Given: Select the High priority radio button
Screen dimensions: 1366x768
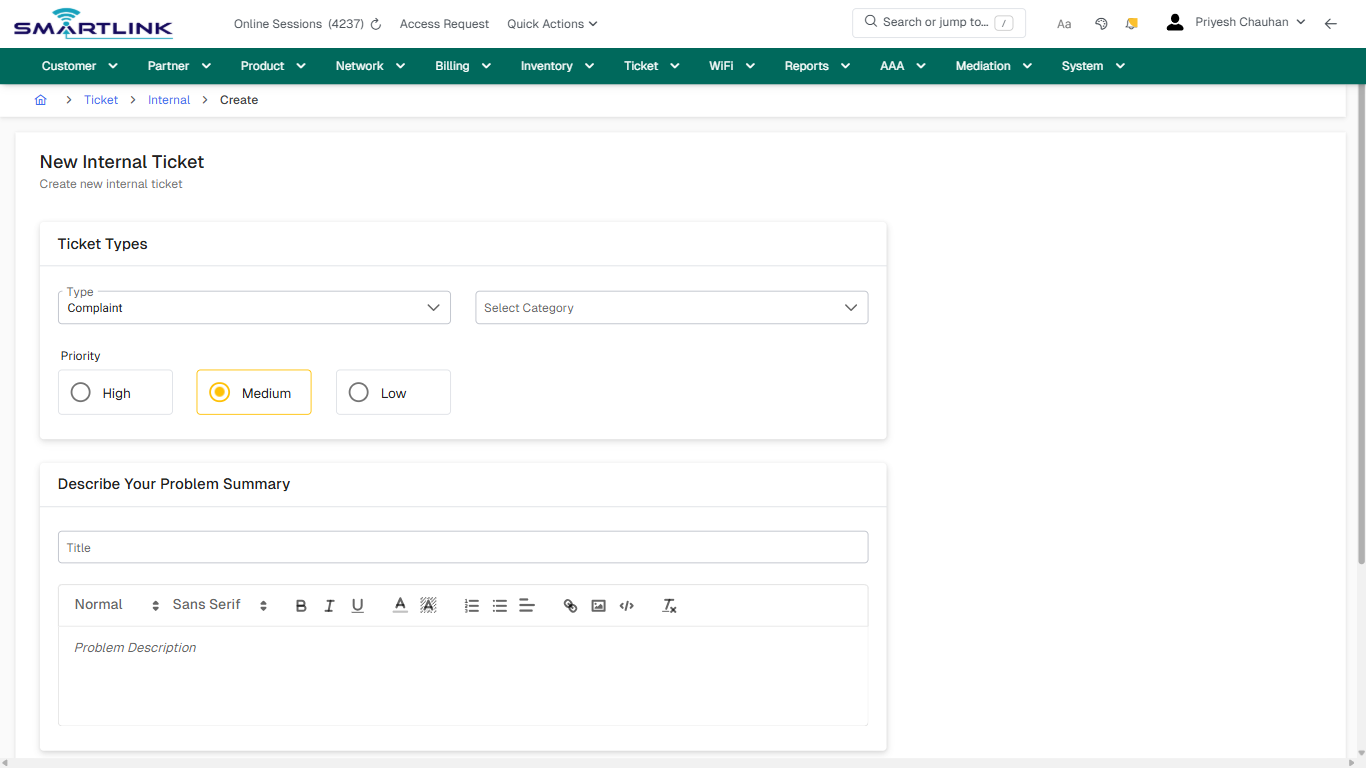Looking at the screenshot, I should tap(80, 392).
